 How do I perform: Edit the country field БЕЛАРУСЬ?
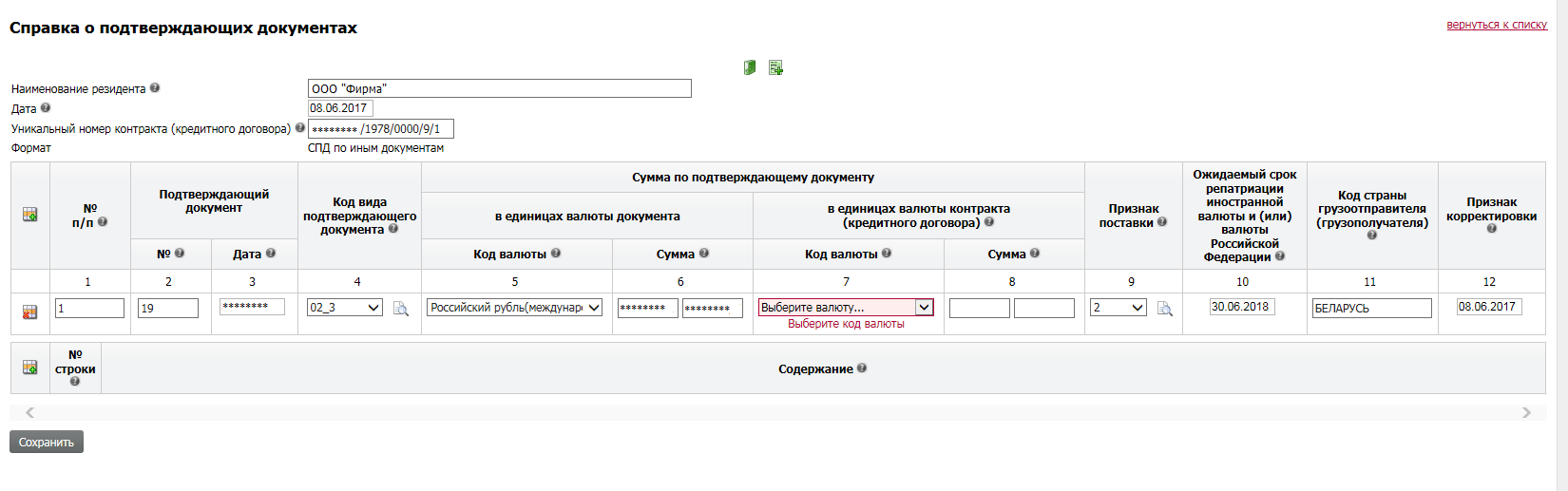[x=1372, y=308]
